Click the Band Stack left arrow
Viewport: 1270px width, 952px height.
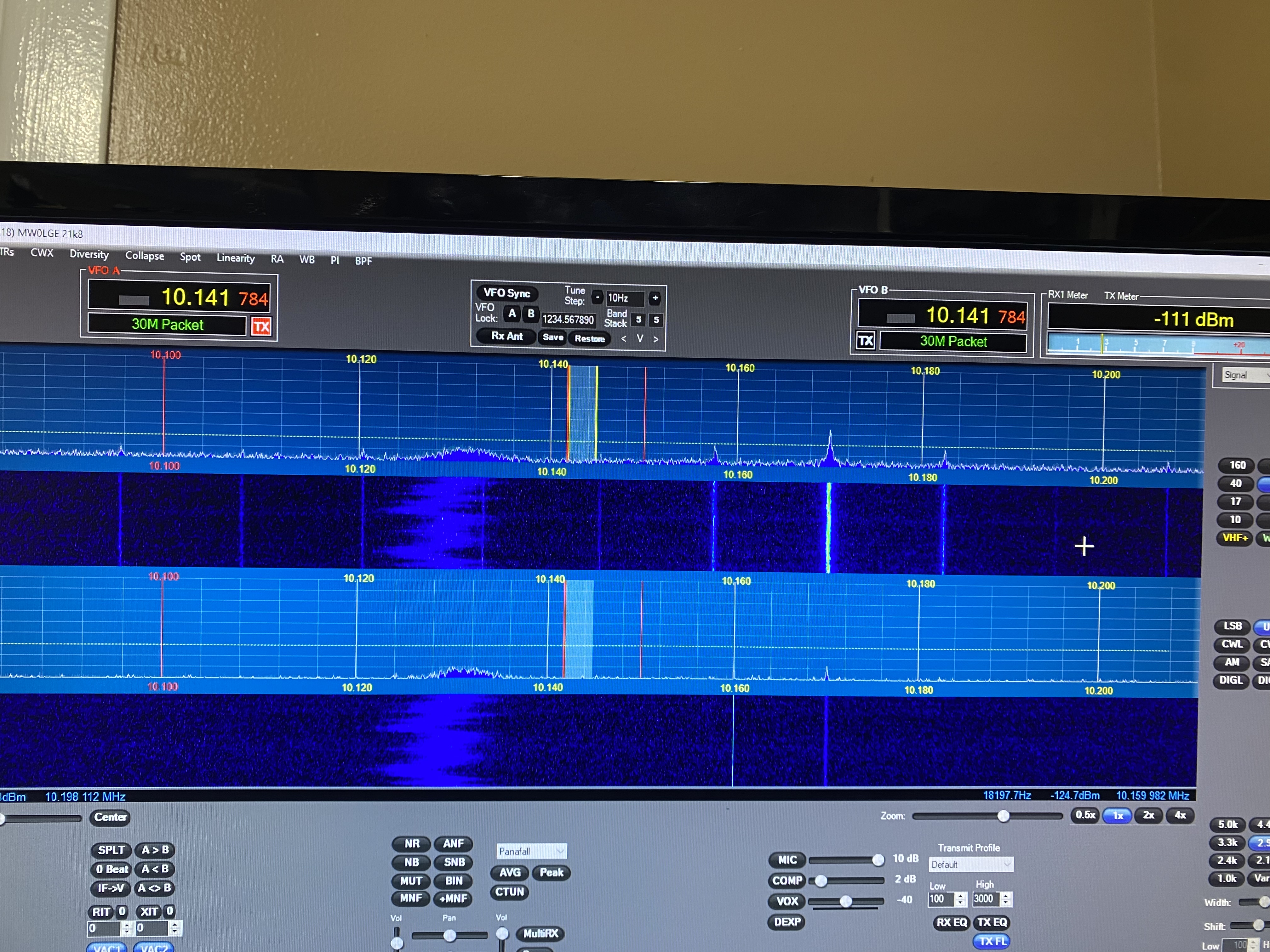point(624,338)
